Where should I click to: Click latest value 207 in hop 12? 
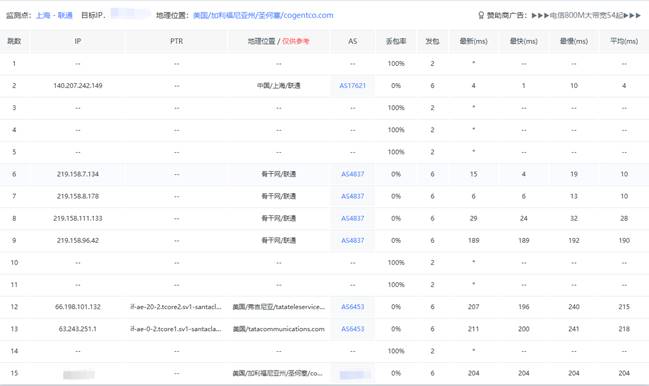474,307
